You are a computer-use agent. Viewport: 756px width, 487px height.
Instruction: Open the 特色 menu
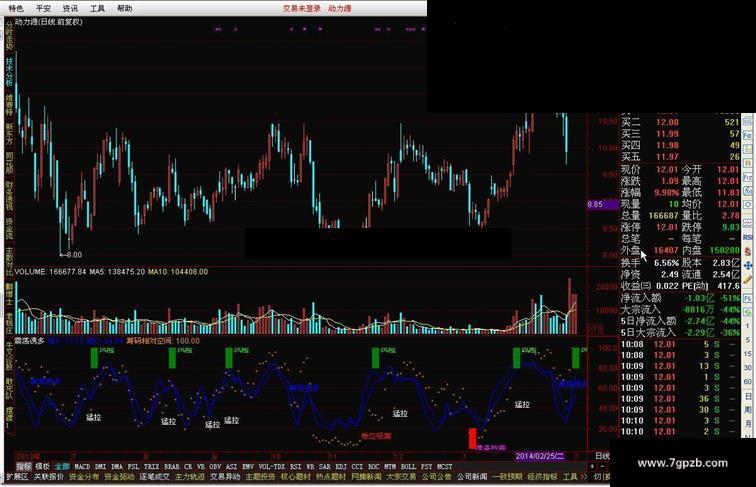point(16,8)
